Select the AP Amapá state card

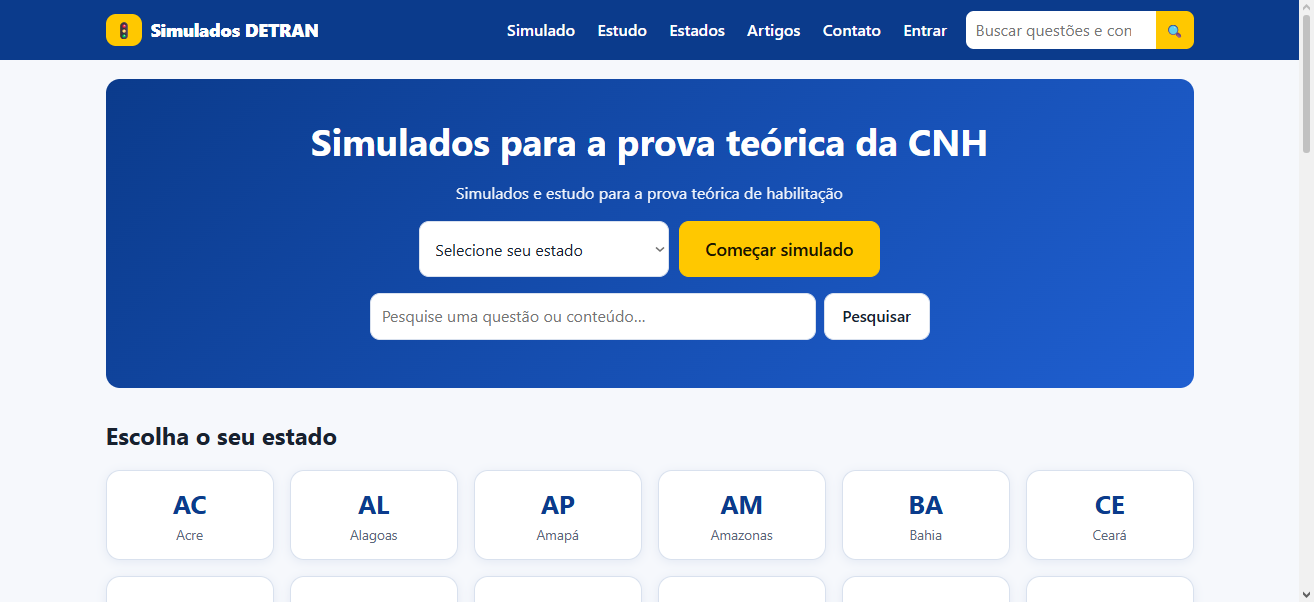558,515
